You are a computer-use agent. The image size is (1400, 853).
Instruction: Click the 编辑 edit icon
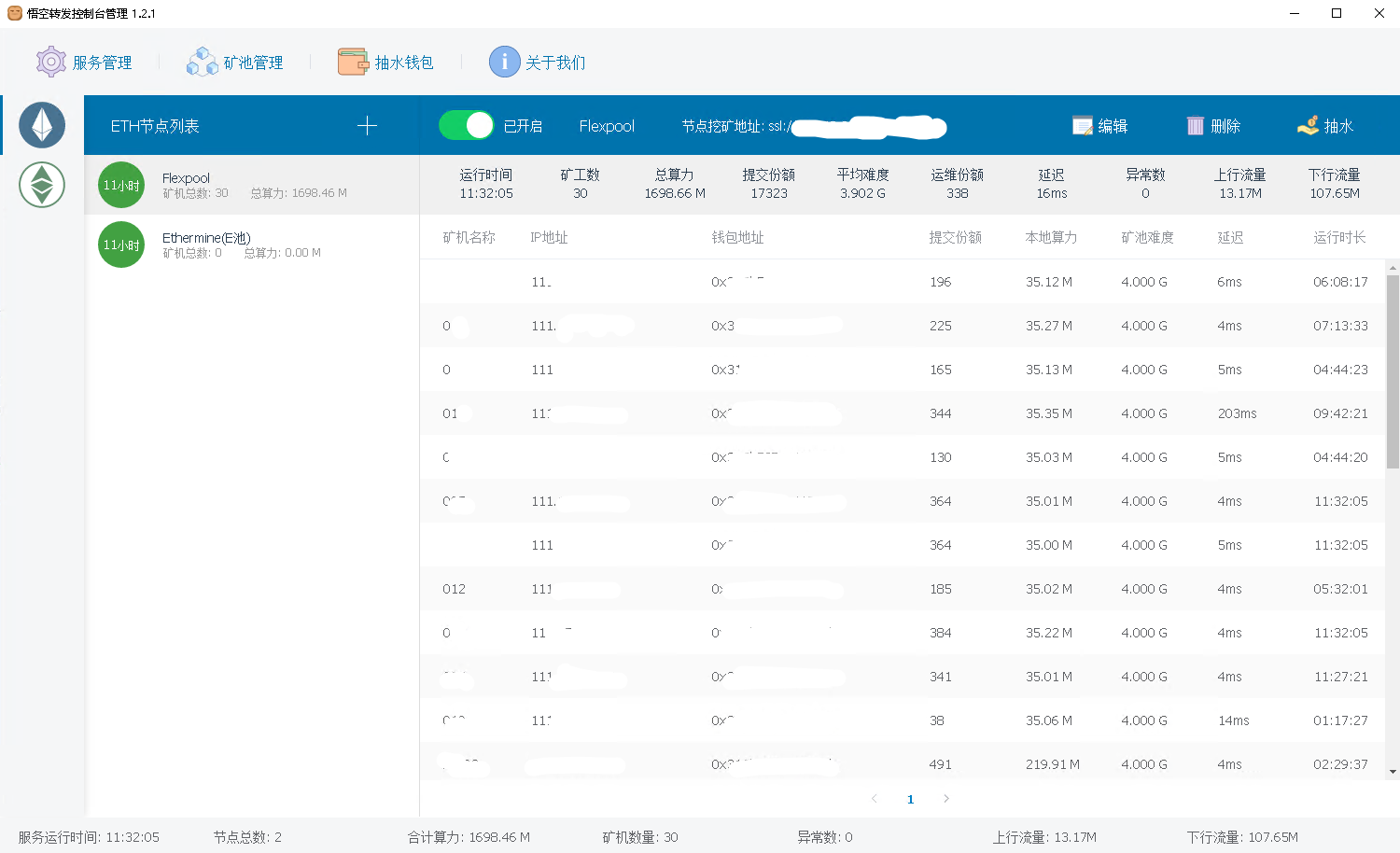click(x=1083, y=126)
